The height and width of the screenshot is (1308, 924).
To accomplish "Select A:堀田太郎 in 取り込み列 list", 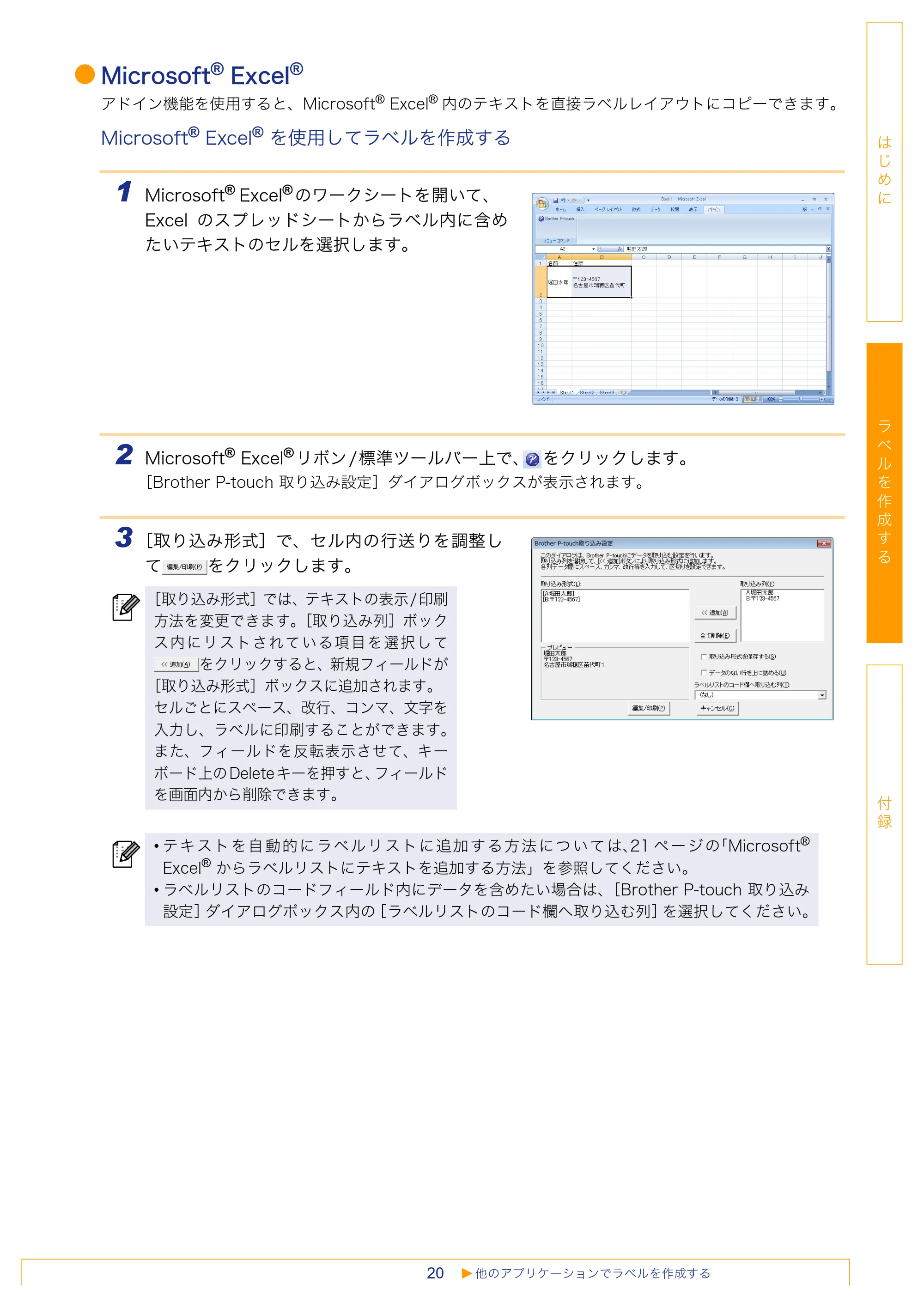I will click(x=760, y=592).
